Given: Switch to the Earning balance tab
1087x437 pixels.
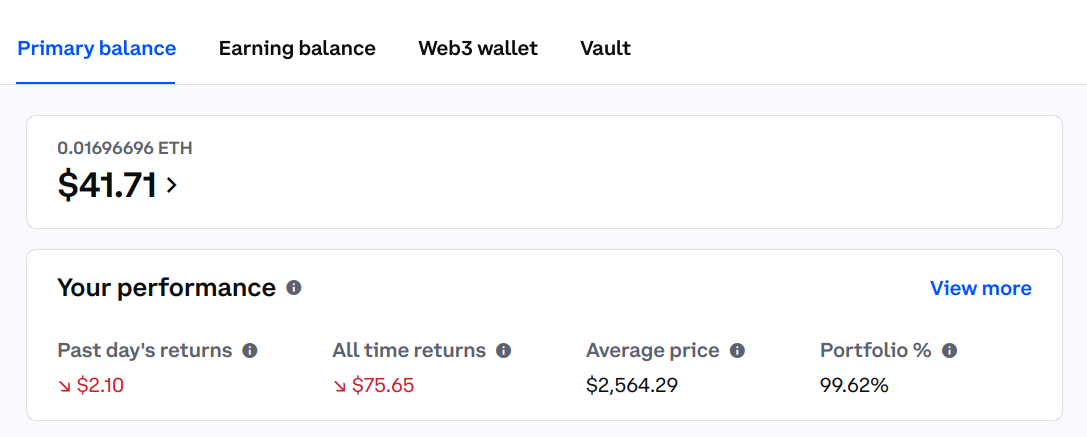Looking at the screenshot, I should click(x=297, y=48).
